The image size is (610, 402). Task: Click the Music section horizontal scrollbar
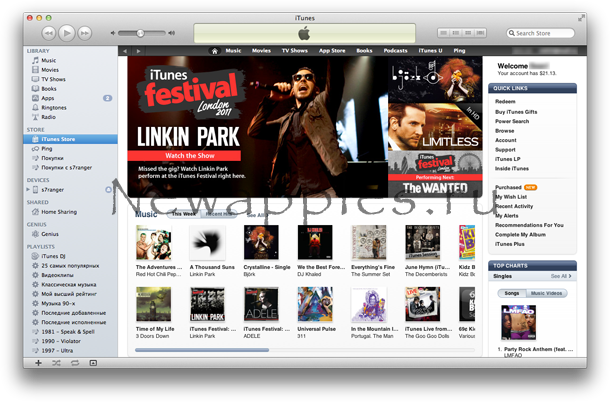point(202,350)
